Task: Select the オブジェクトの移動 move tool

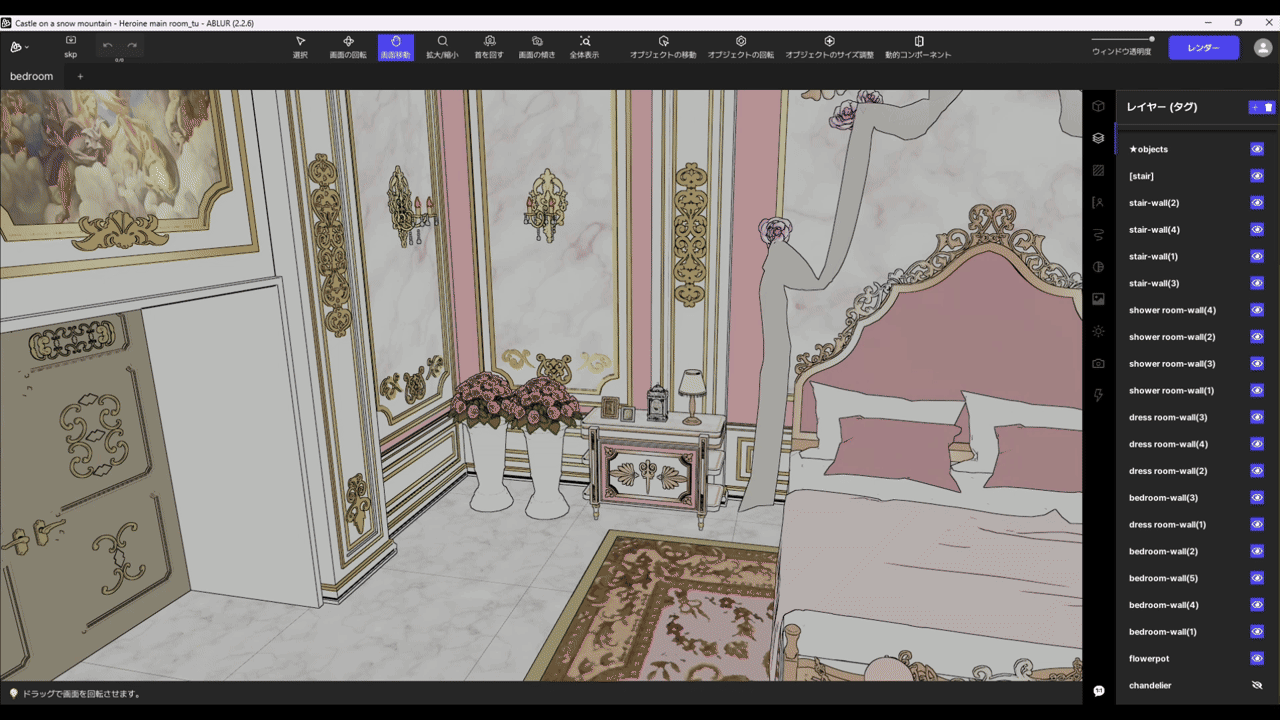Action: tap(663, 47)
